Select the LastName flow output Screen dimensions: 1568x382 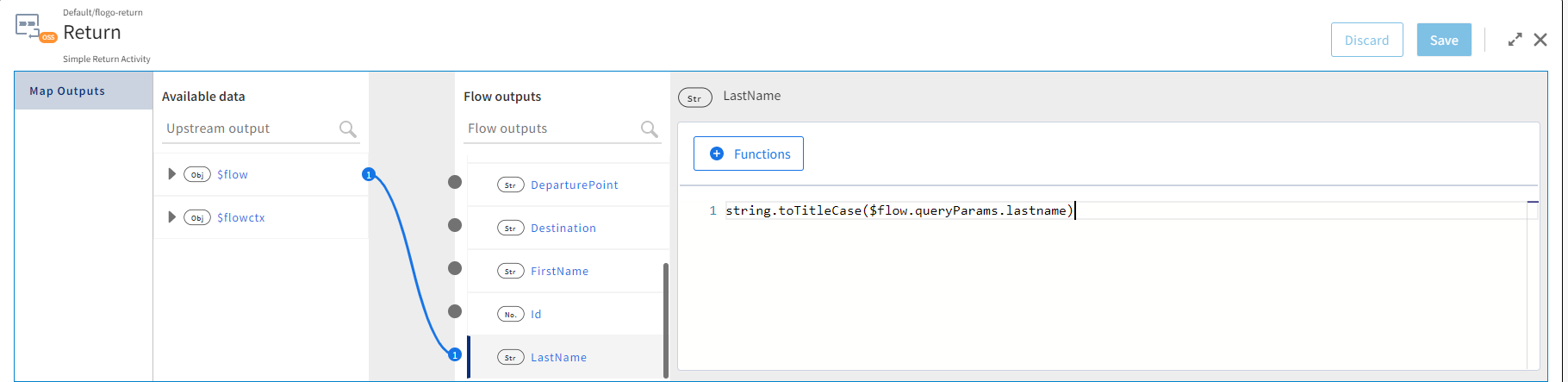coord(558,357)
